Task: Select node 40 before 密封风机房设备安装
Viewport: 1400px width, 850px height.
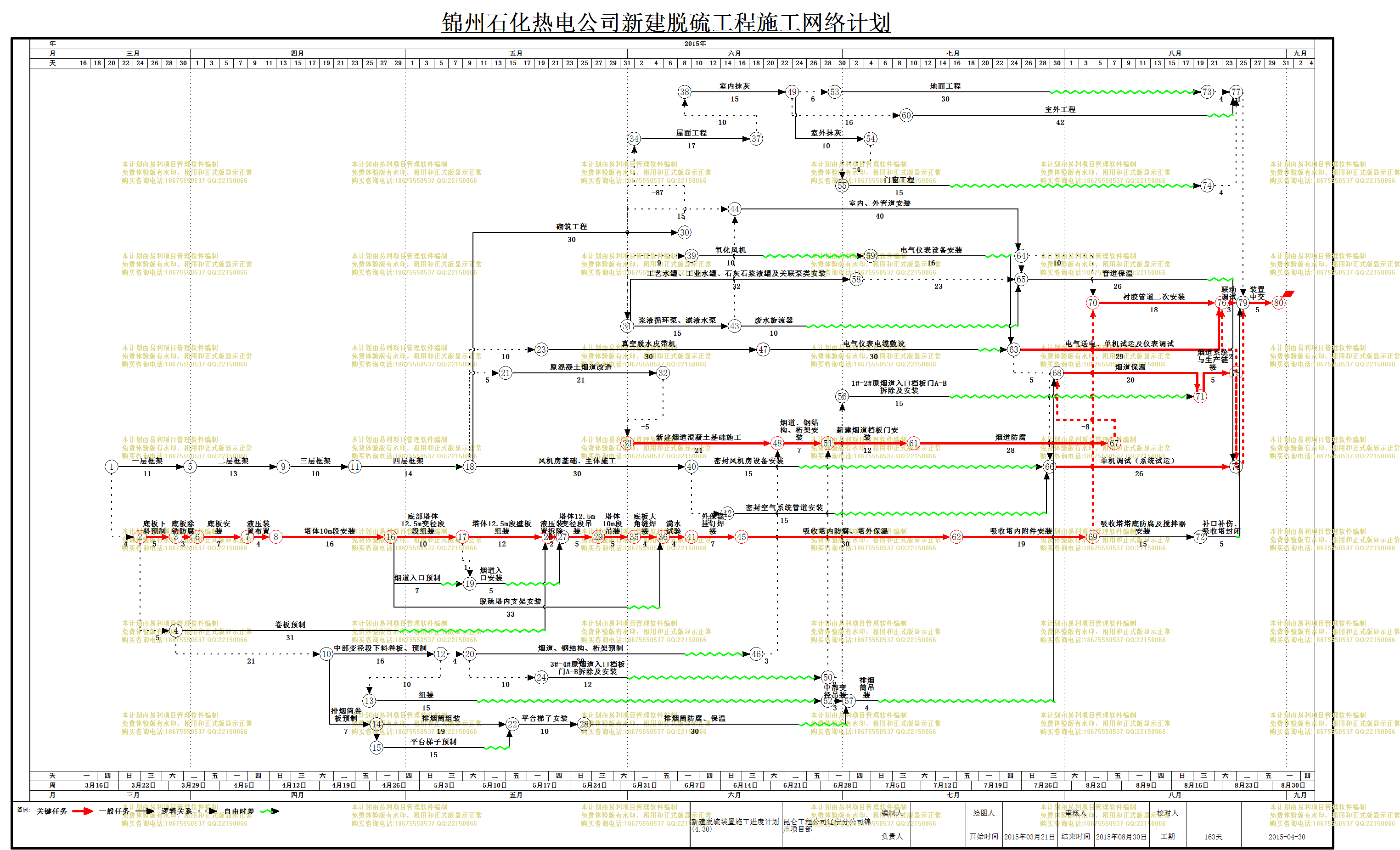Action: (691, 467)
